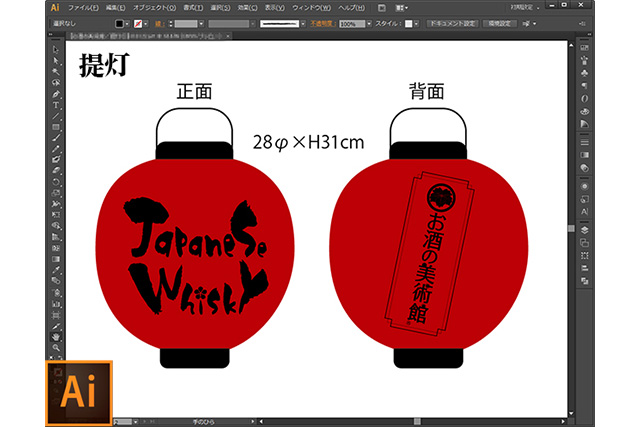Image resolution: width=640 pixels, height=427 pixels.
Task: Select the Symbol Sprayer tool
Action: coord(56,292)
